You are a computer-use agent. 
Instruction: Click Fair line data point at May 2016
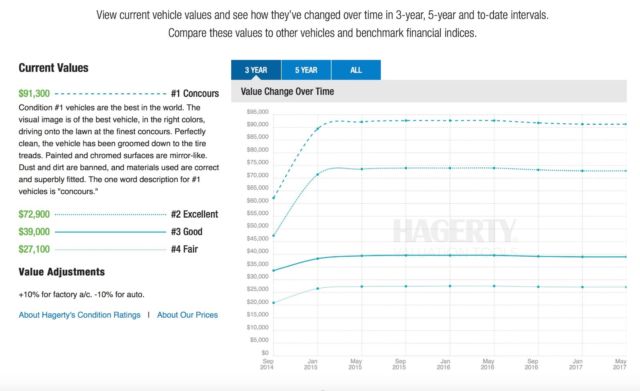tap(494, 286)
